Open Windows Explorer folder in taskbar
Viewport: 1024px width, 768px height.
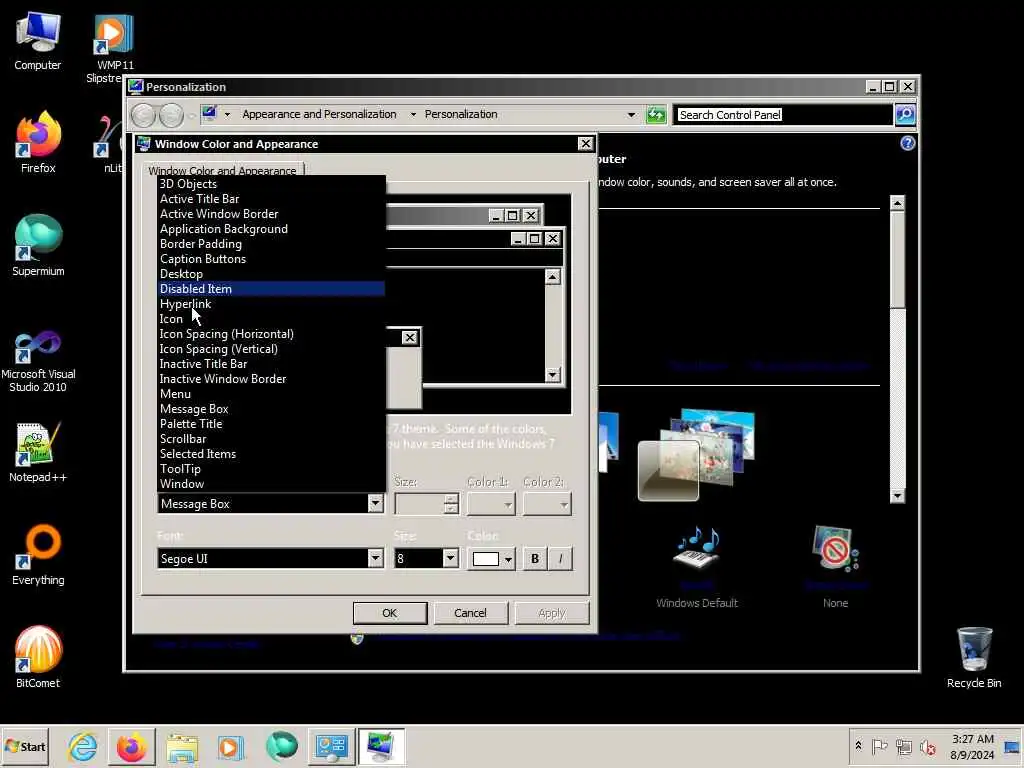pyautogui.click(x=182, y=746)
